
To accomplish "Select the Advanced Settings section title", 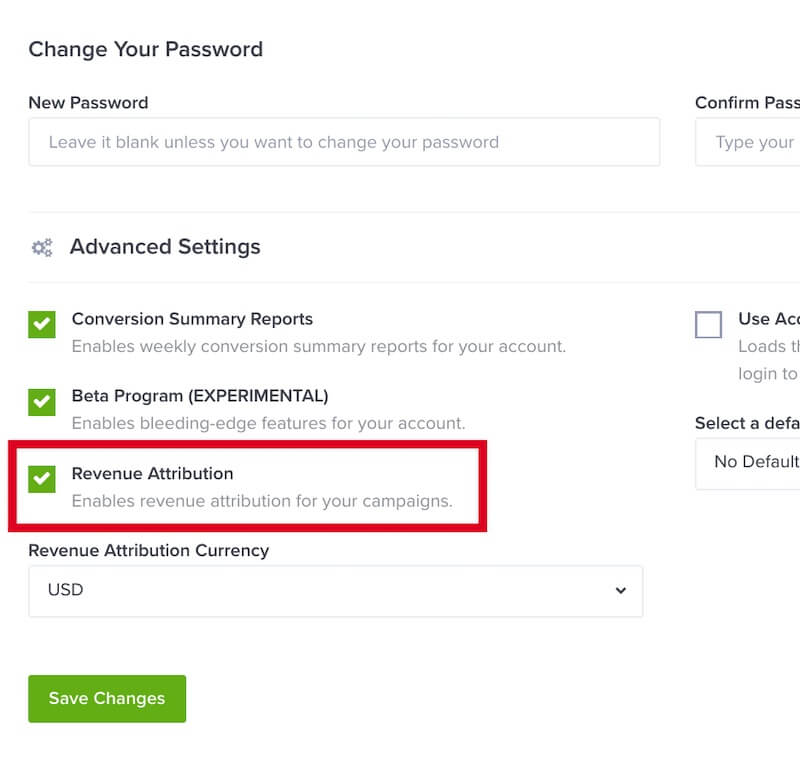I will click(164, 247).
